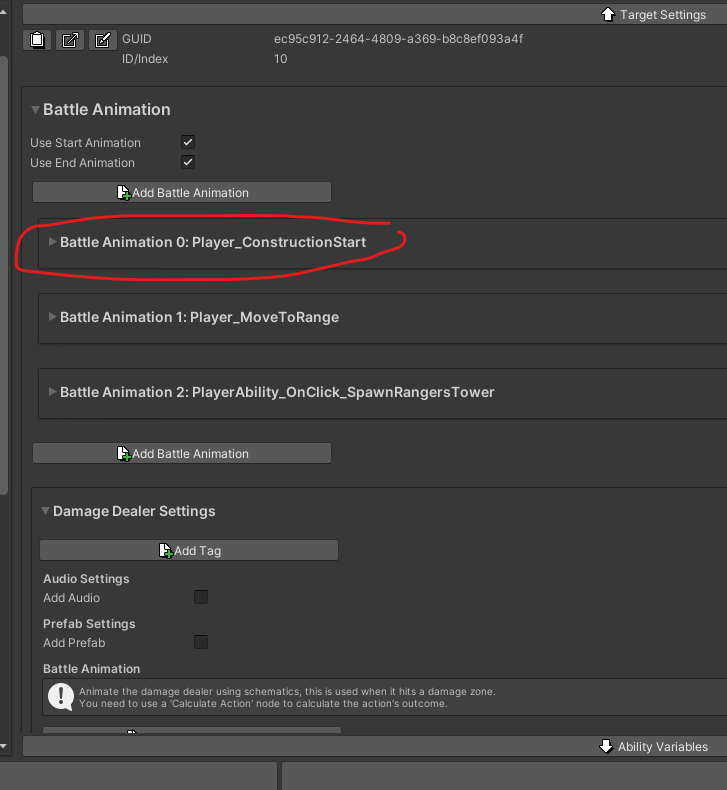Click the ID/Index label
Screen dimensions: 727x790
[x=145, y=59]
